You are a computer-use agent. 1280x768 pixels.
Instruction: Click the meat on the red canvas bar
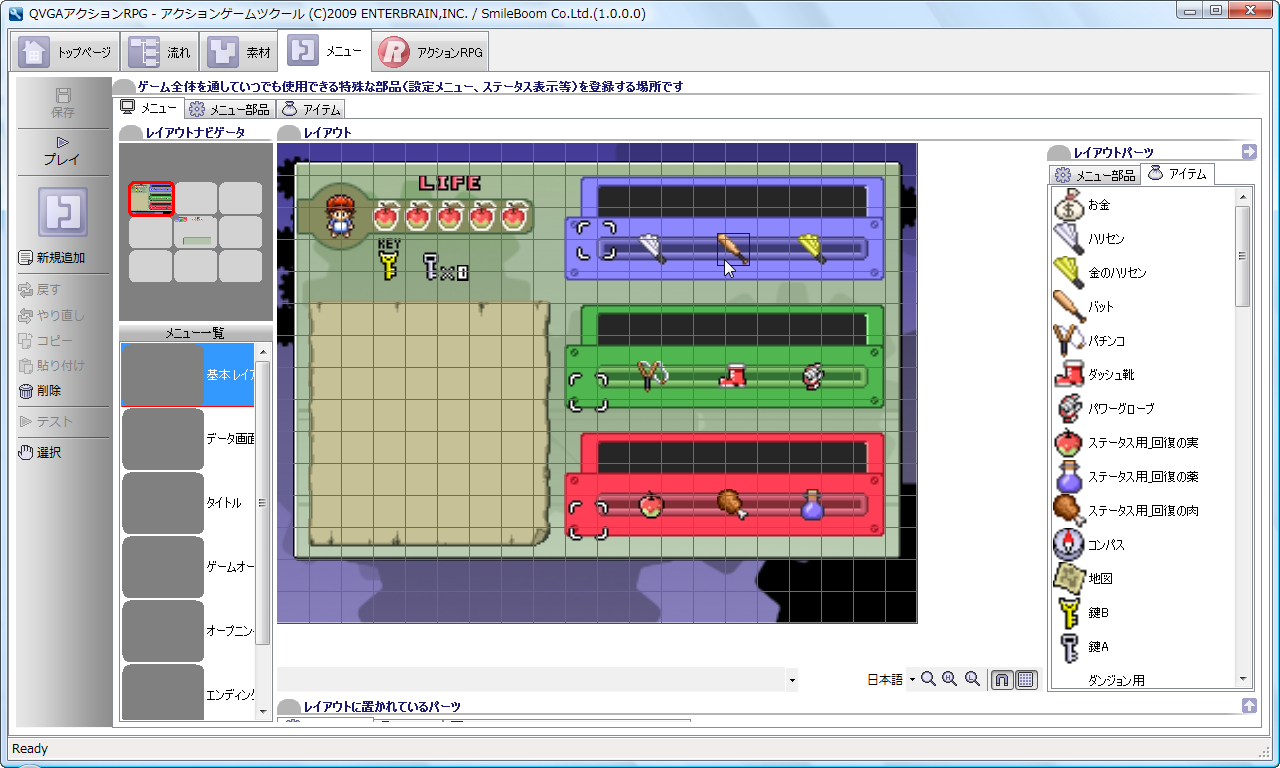click(x=733, y=505)
